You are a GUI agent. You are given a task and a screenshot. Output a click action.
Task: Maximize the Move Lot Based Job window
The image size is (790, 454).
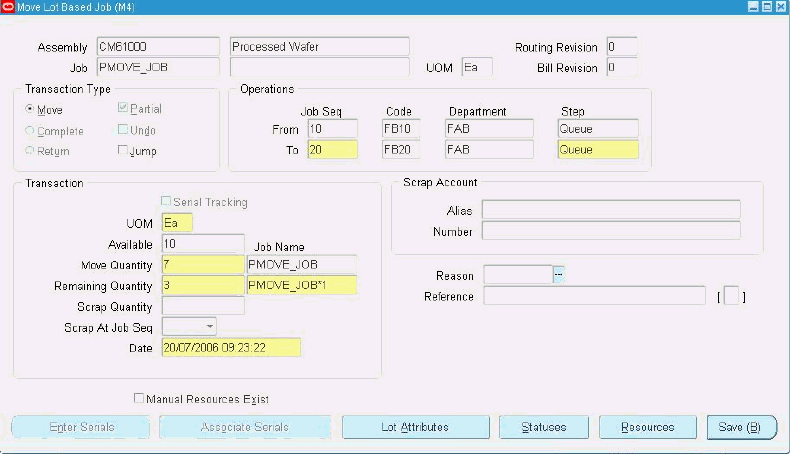click(767, 7)
